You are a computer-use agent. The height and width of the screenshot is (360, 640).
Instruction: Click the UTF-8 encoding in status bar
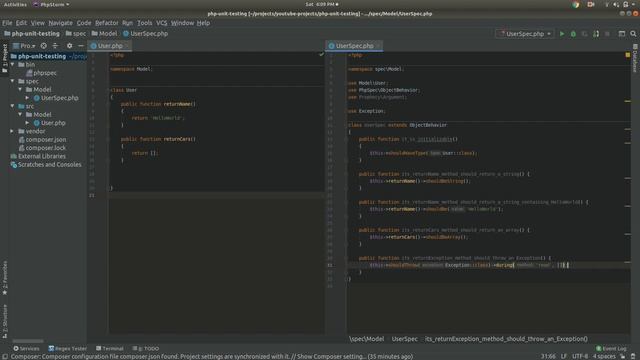(x=580, y=356)
